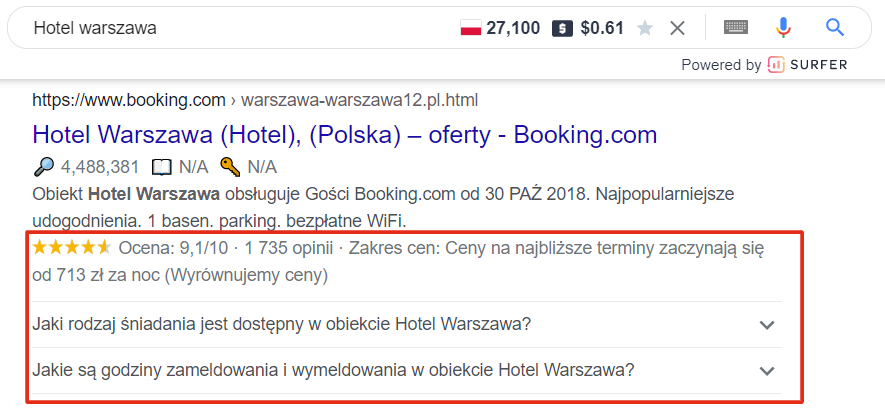Open the Hotel Warszawa Booking.com result title

coord(345,135)
